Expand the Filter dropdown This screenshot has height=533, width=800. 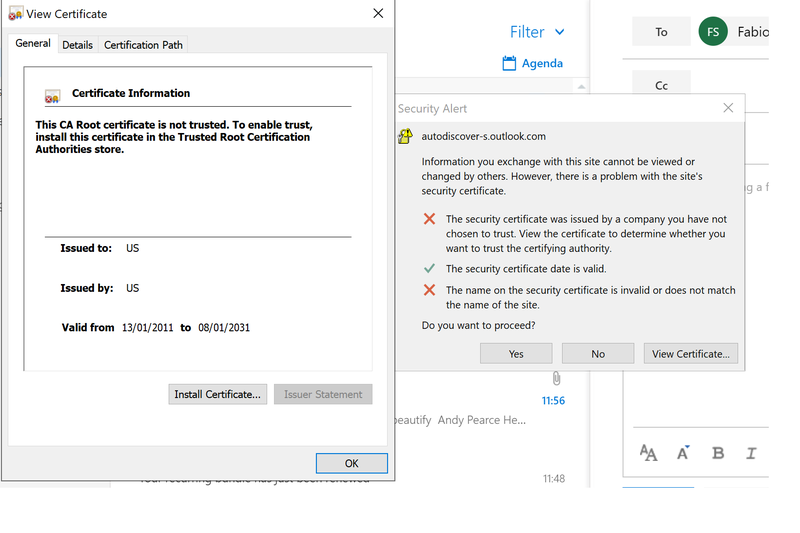(537, 32)
